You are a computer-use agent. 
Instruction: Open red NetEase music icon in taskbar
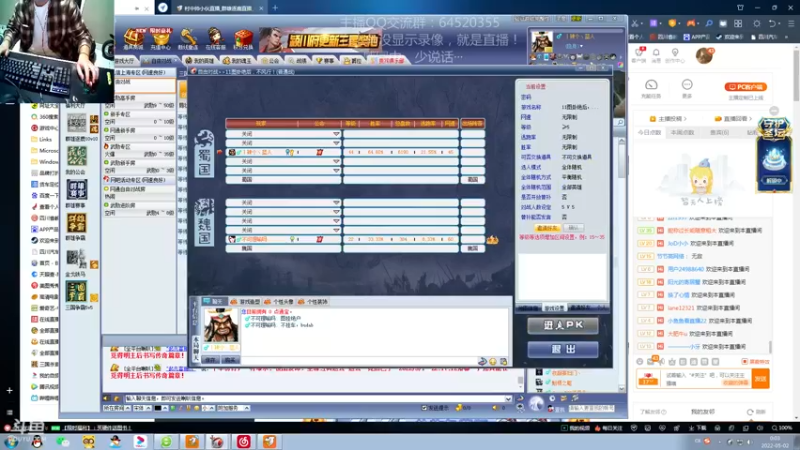(243, 441)
